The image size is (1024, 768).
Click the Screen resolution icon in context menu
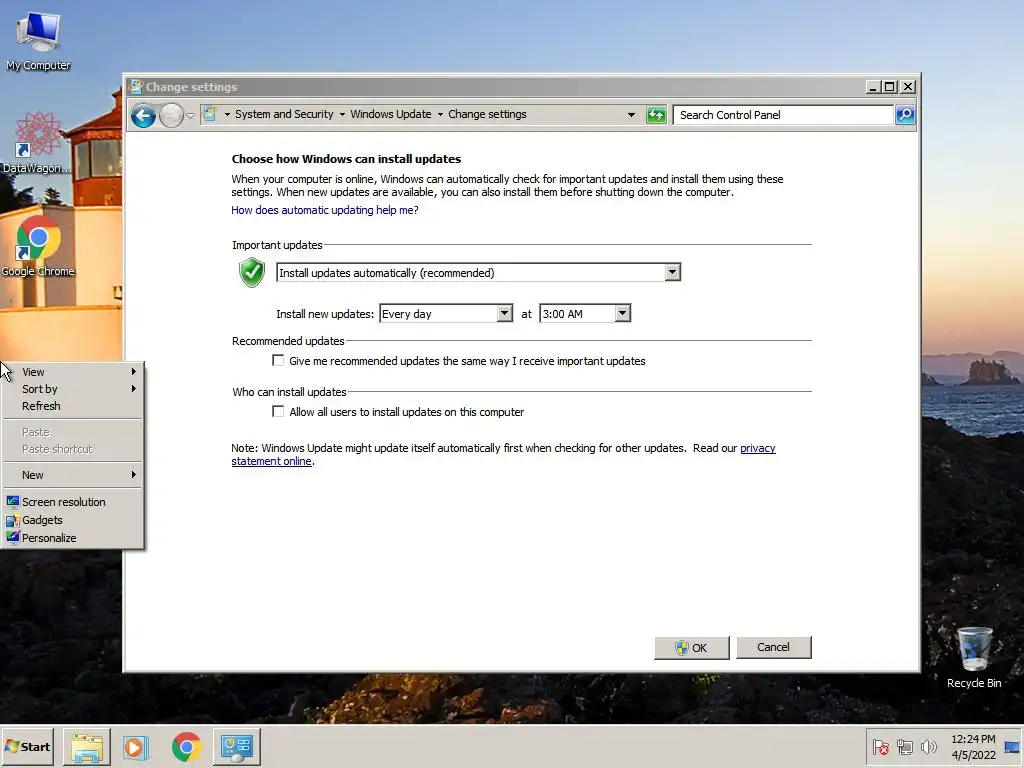[12, 502]
